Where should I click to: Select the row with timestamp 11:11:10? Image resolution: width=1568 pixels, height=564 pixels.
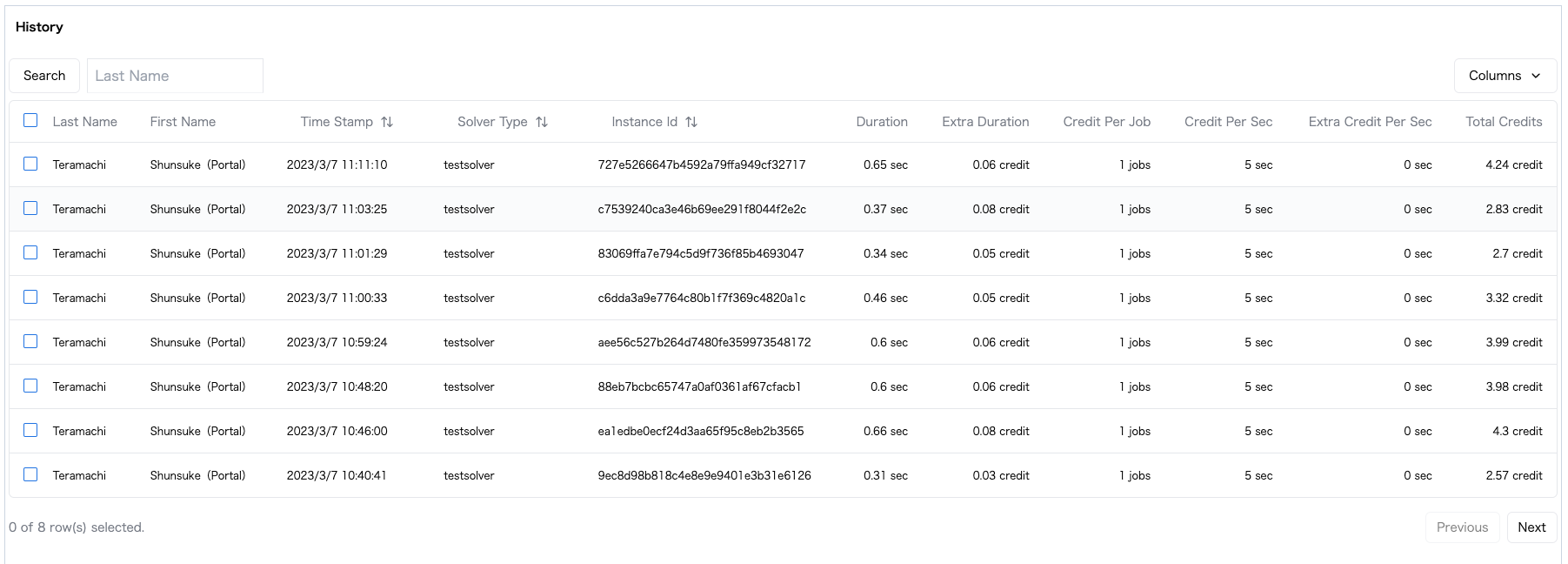coord(30,164)
